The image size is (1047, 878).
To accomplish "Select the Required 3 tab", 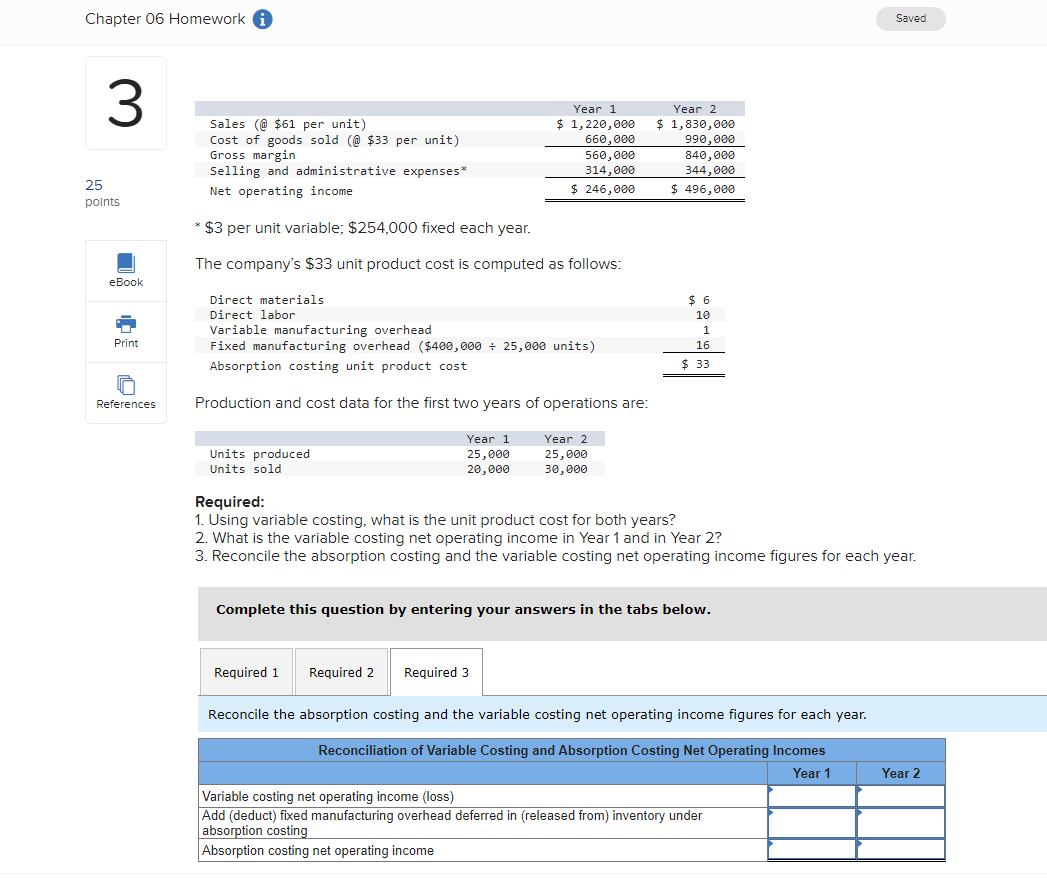I will [x=435, y=671].
